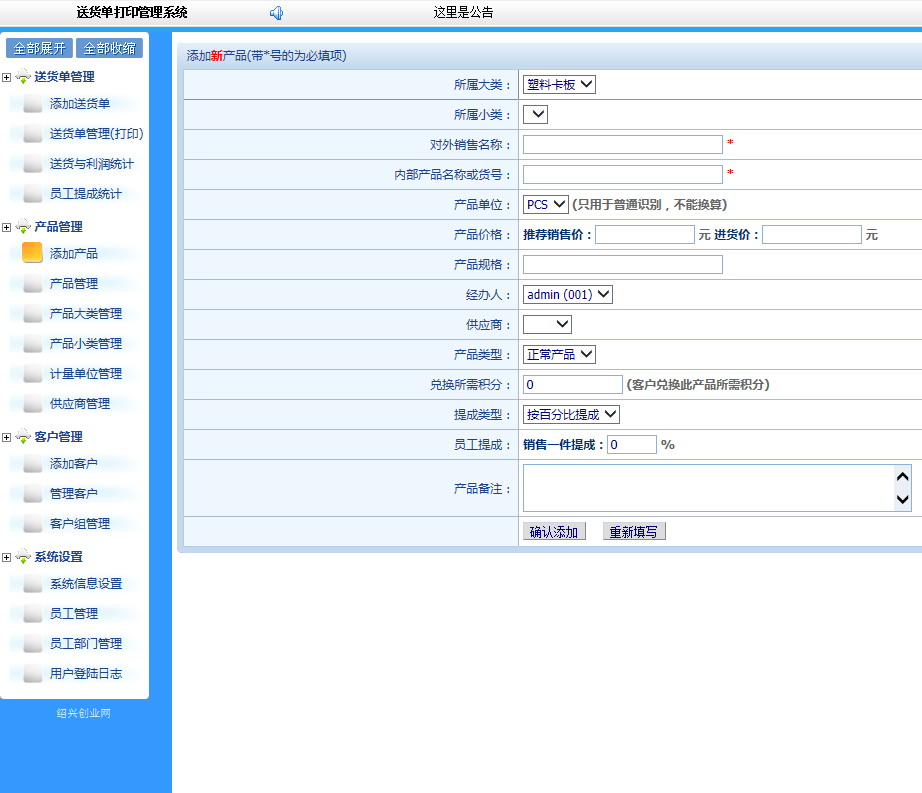This screenshot has width=922, height=793.
Task: Click the gray icon beside 添加送货单
Action: (x=32, y=103)
